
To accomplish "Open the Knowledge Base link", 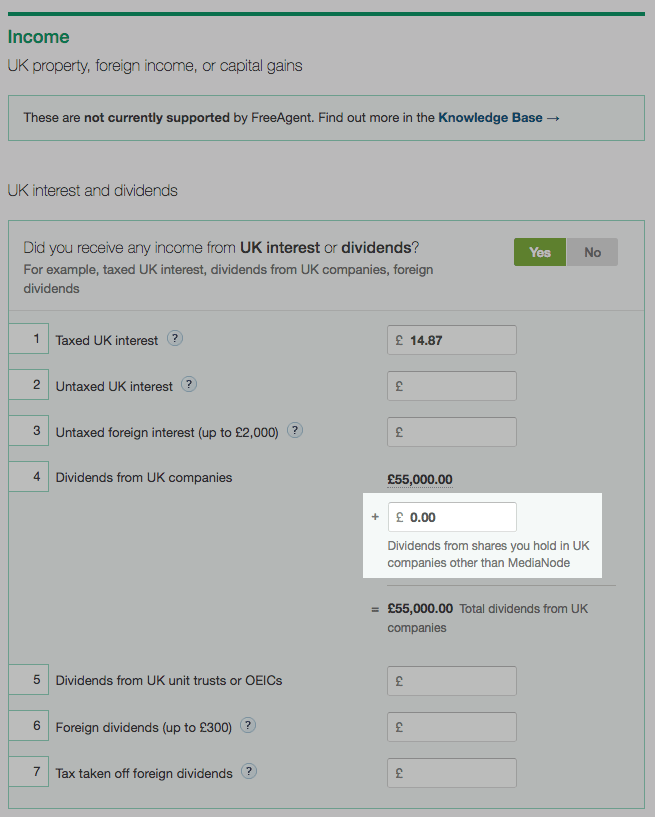I will click(x=499, y=118).
